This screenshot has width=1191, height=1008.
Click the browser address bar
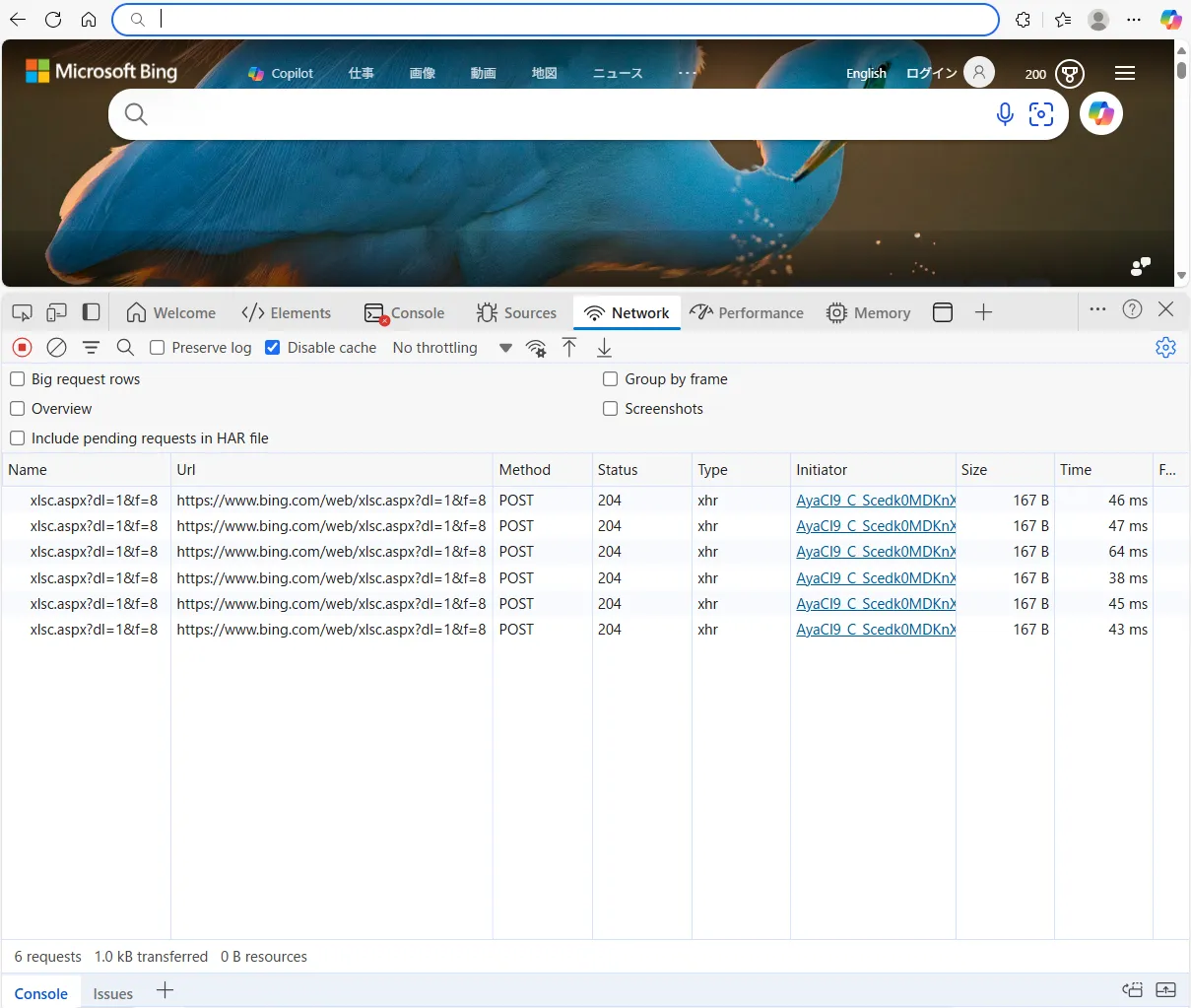tap(571, 19)
